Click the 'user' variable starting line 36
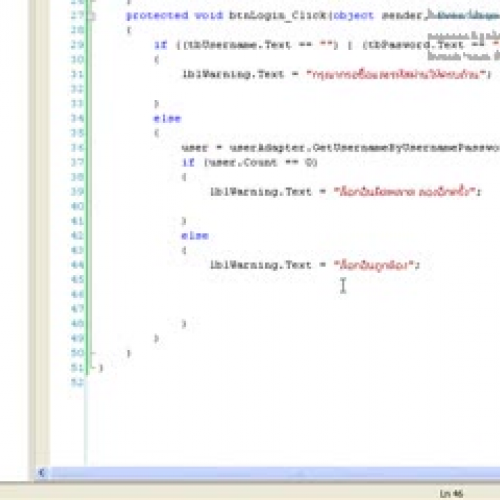500x500 pixels. pyautogui.click(x=195, y=148)
